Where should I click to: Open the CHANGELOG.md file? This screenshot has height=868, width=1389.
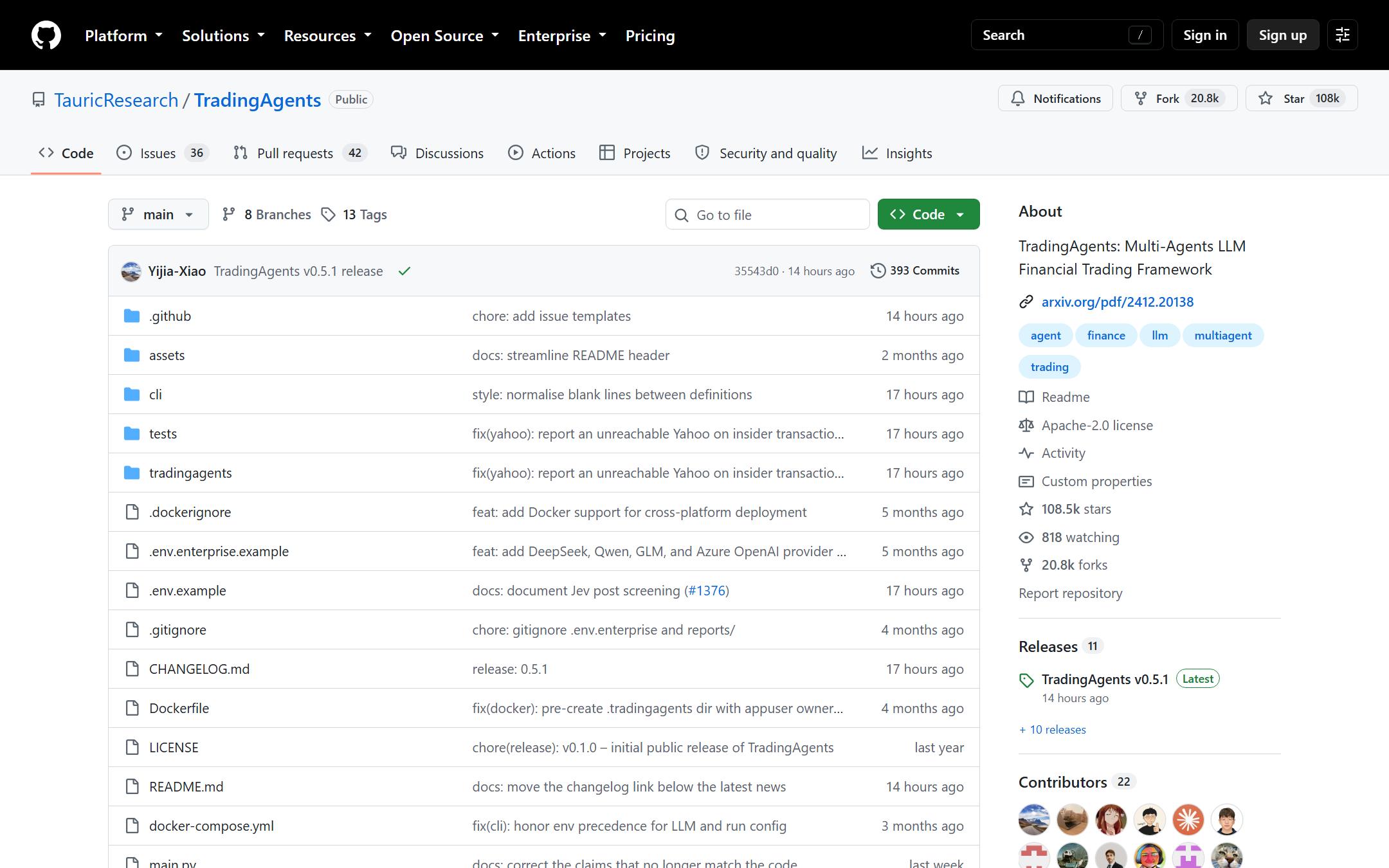click(199, 669)
